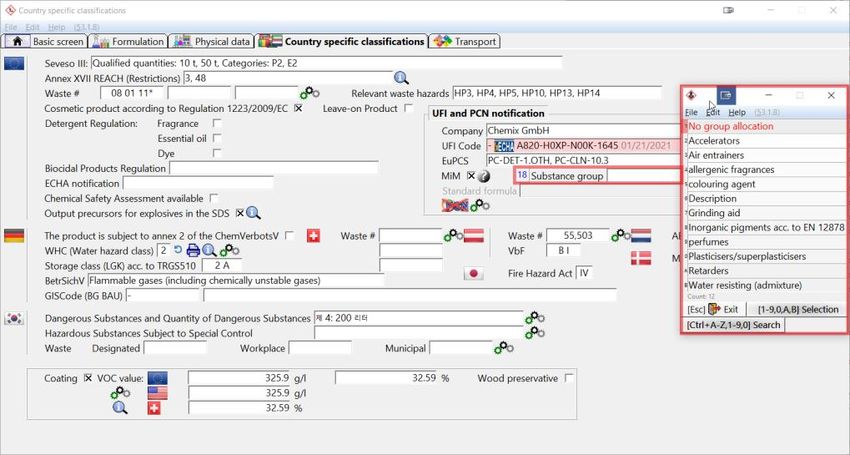The image size is (850, 455).
Task: Toggle Cosmetic product according to Regulation 1223/2009/EC checkbox
Action: pos(298,108)
